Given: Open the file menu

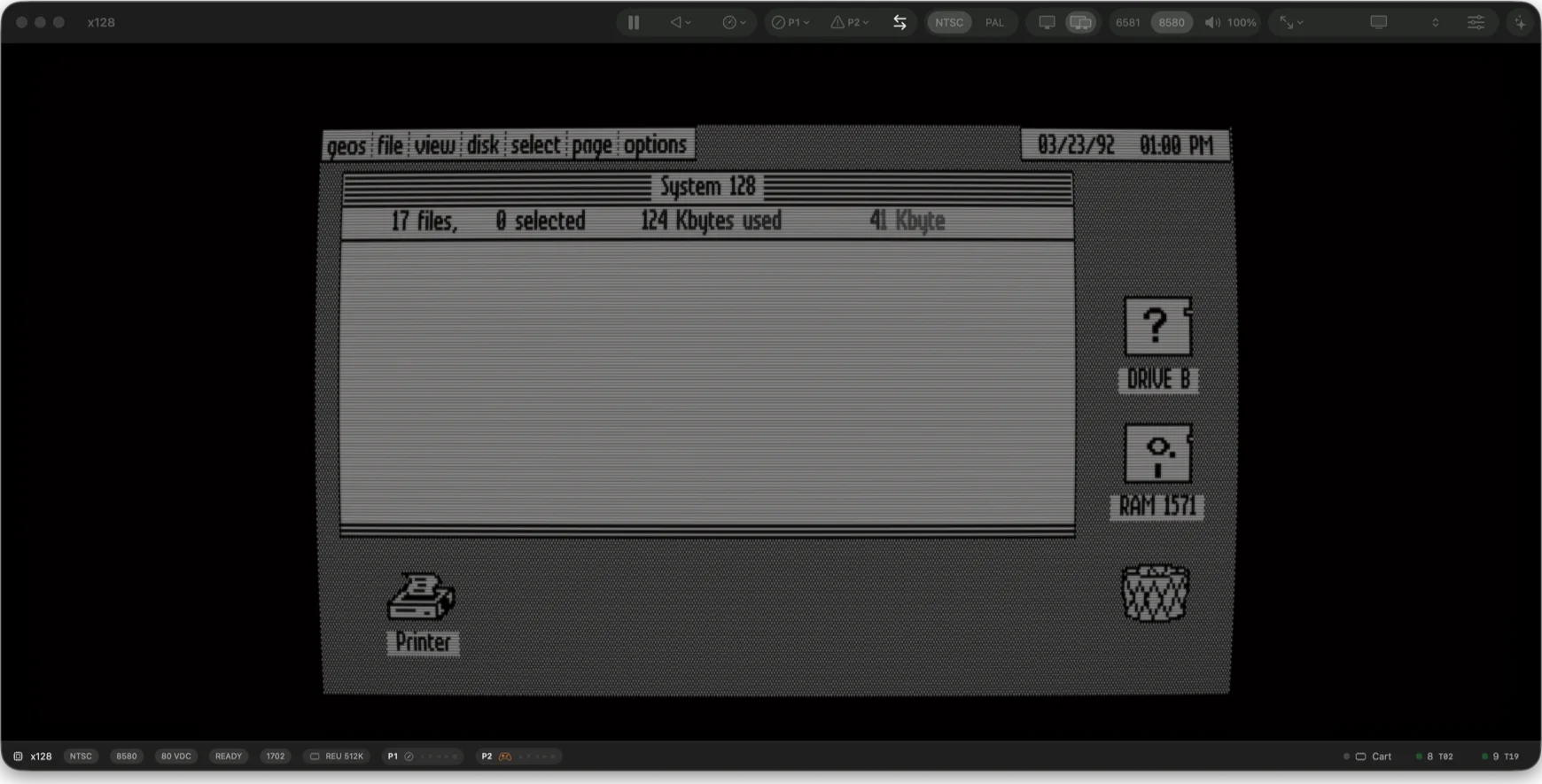Looking at the screenshot, I should (390, 145).
